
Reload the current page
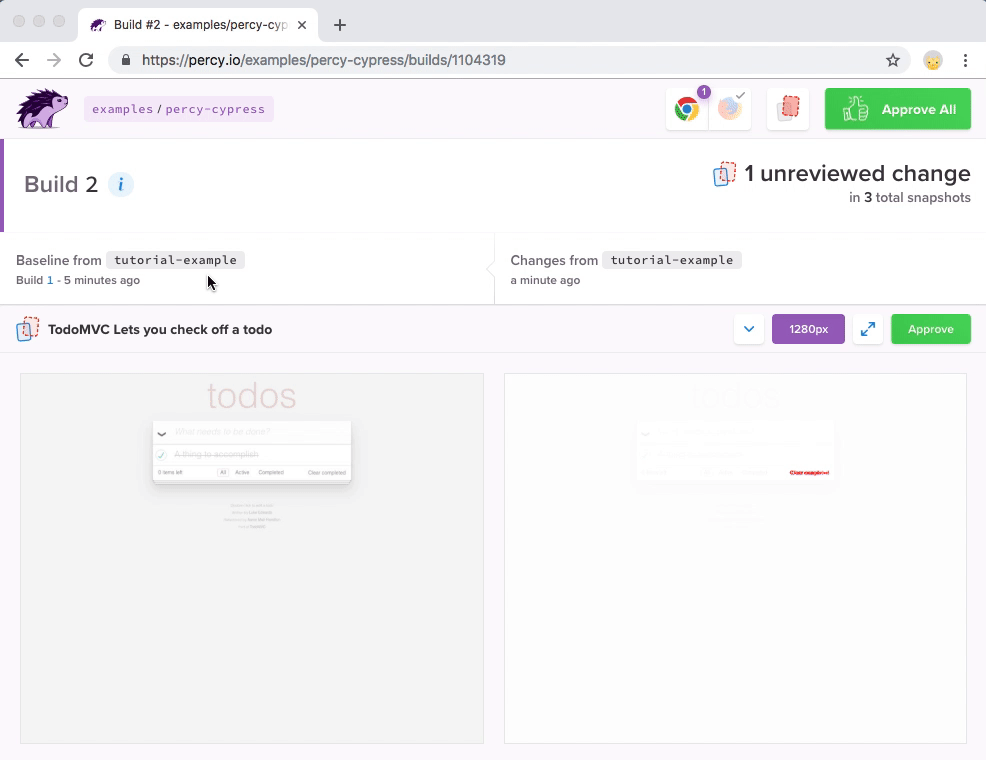tap(86, 60)
